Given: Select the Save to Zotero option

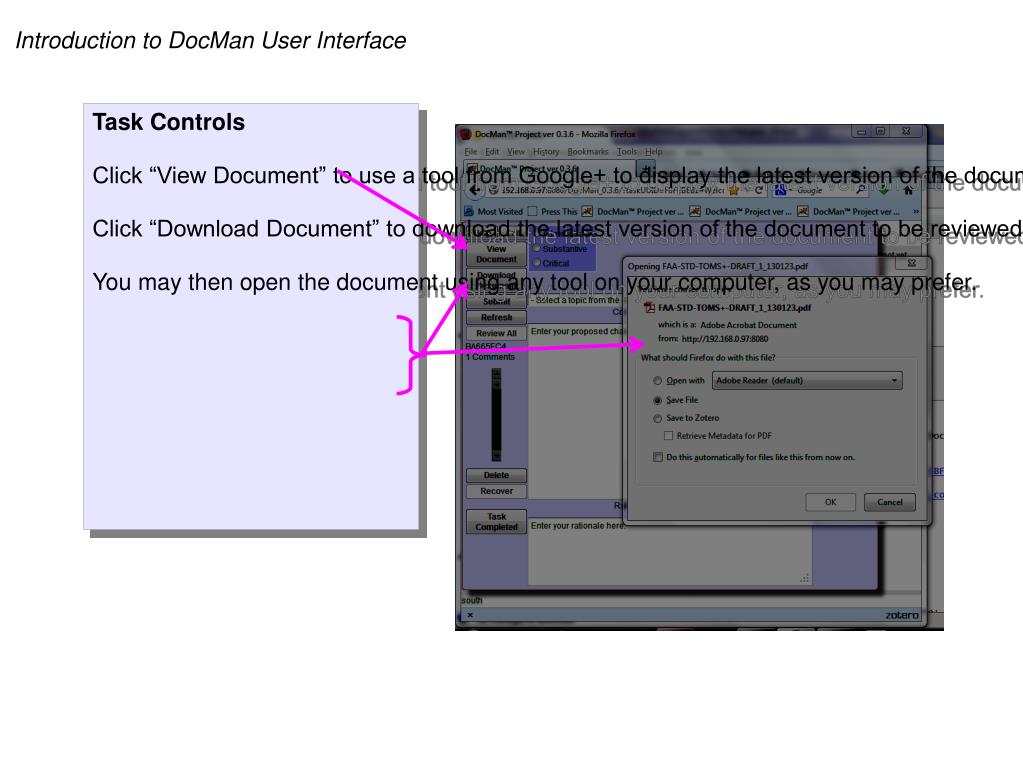Looking at the screenshot, I should click(658, 418).
